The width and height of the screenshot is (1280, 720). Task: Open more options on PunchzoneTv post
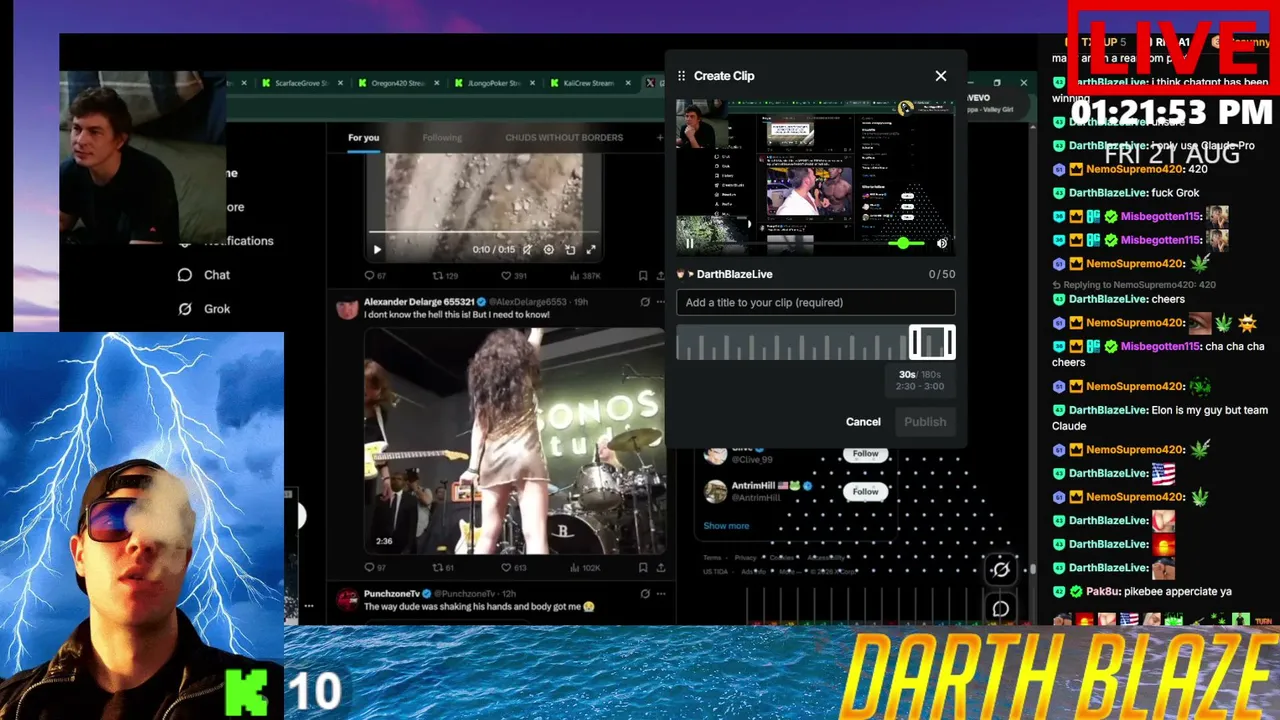pos(661,594)
